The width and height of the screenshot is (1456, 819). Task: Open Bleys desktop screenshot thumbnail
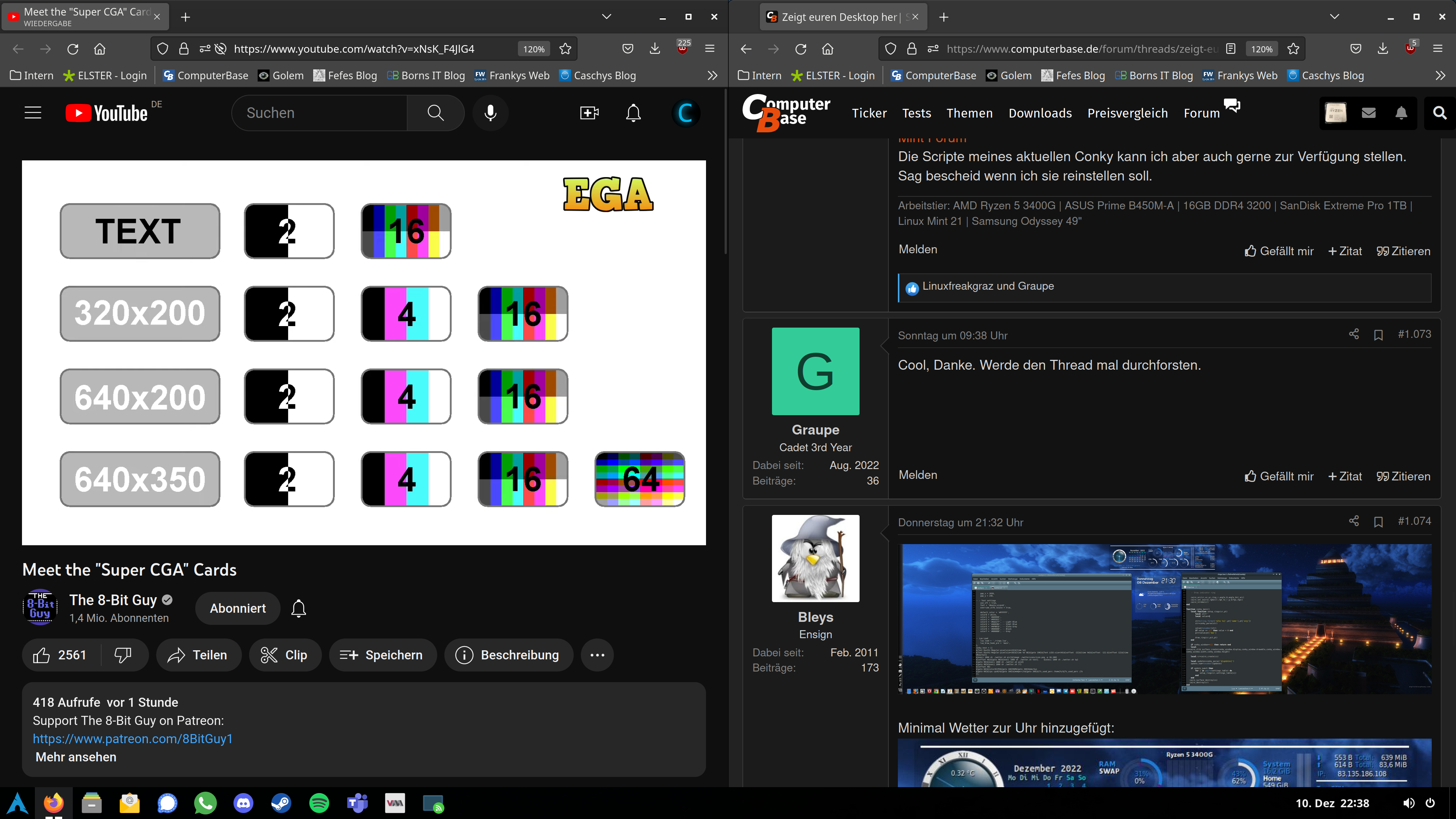[1164, 619]
